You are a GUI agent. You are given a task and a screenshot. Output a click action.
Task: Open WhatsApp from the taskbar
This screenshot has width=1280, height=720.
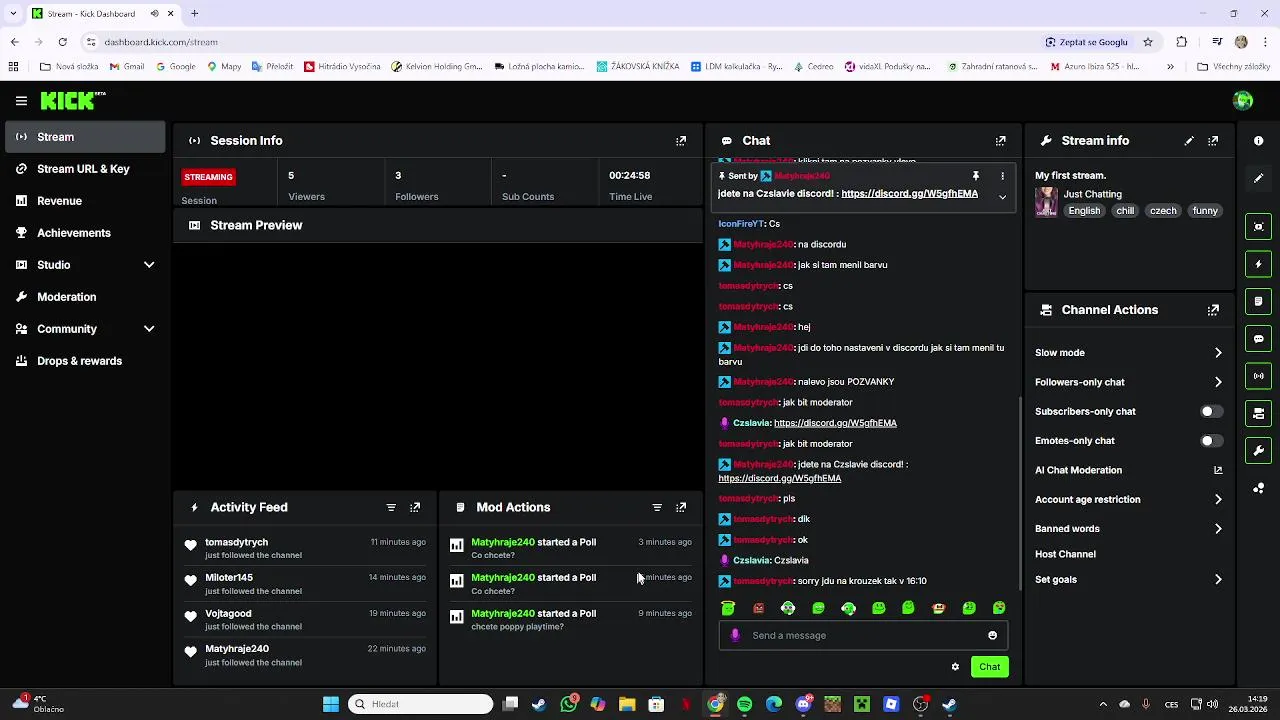tap(569, 704)
